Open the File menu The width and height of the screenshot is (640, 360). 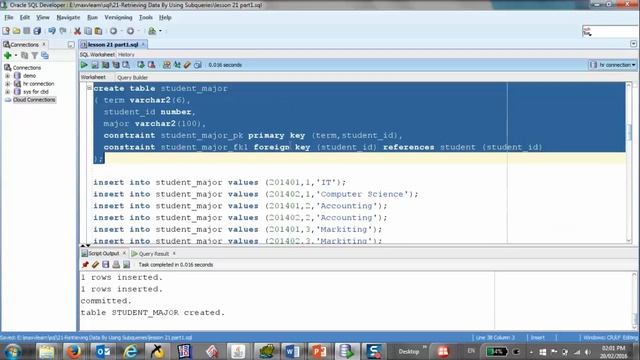click(x=9, y=18)
